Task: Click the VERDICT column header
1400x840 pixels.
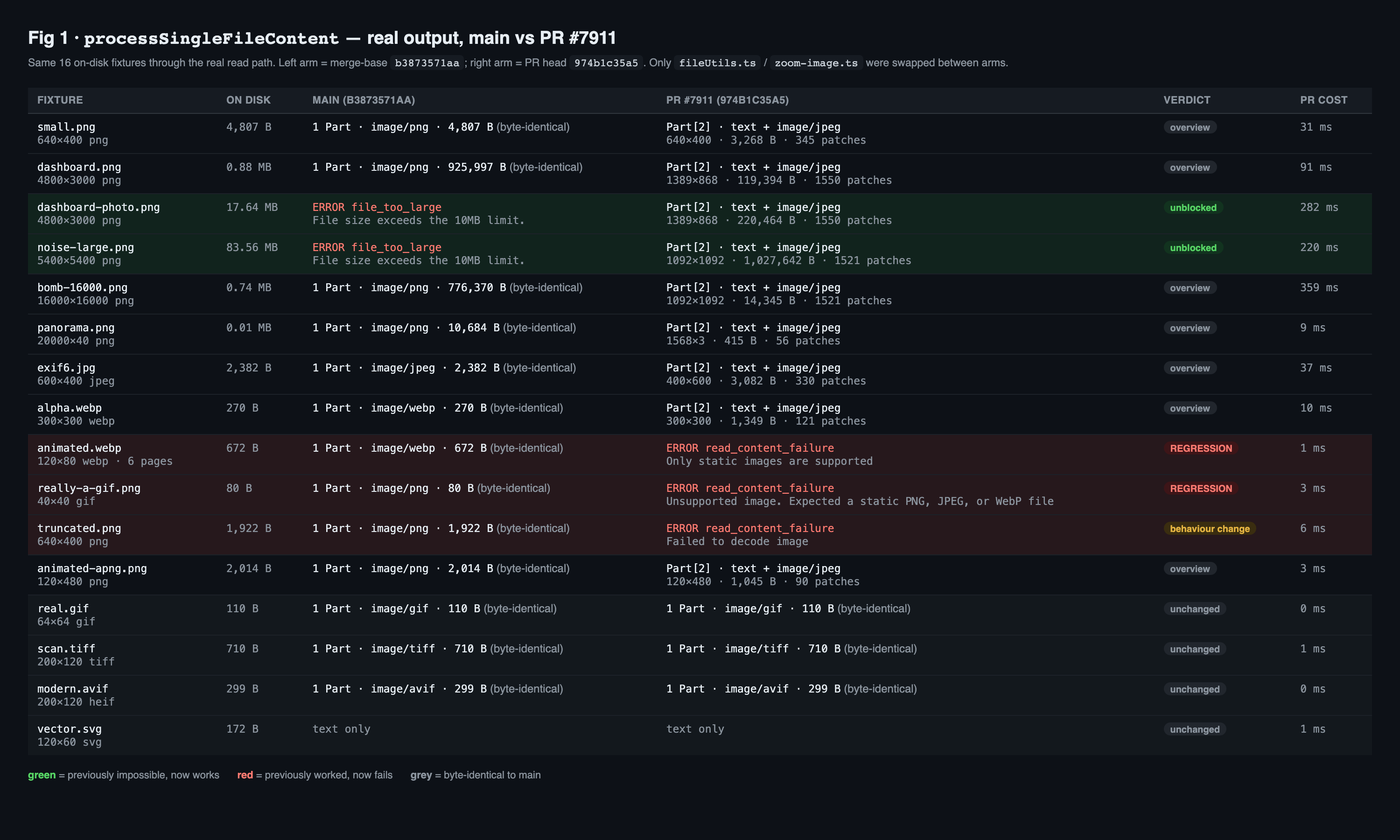Action: point(1187,100)
